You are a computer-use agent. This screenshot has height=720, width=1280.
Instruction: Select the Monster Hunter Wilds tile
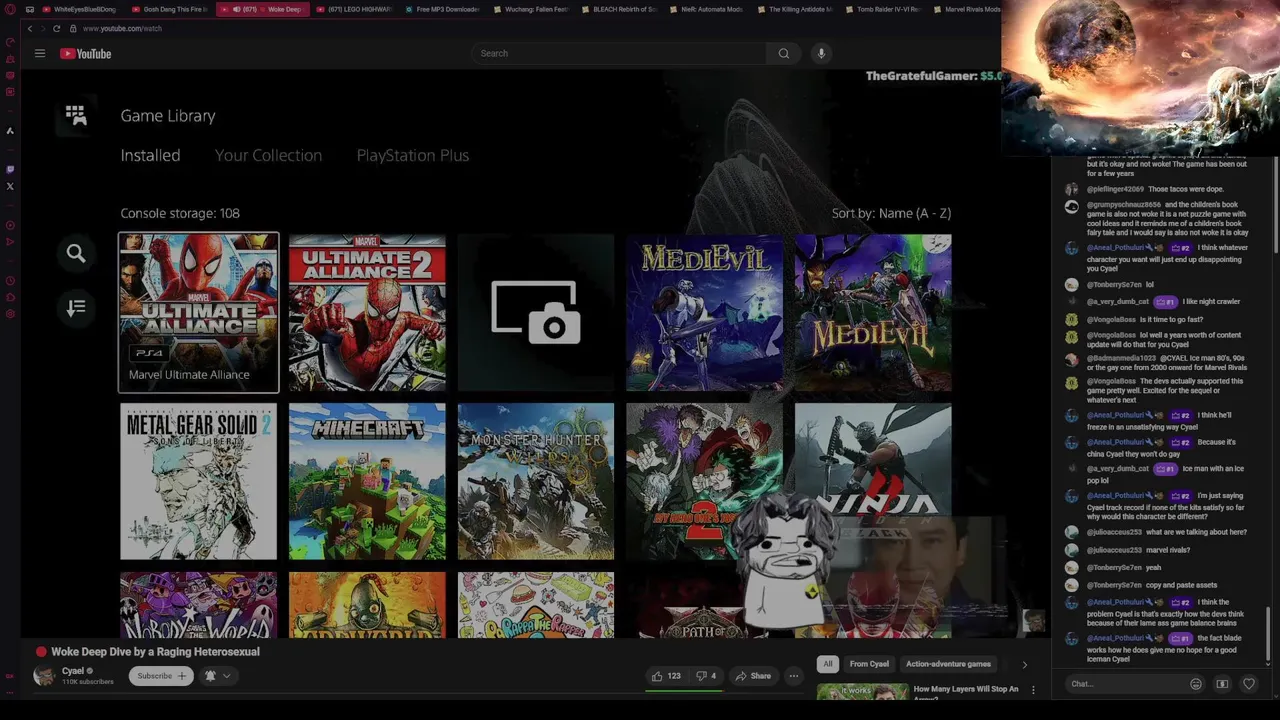click(x=536, y=482)
